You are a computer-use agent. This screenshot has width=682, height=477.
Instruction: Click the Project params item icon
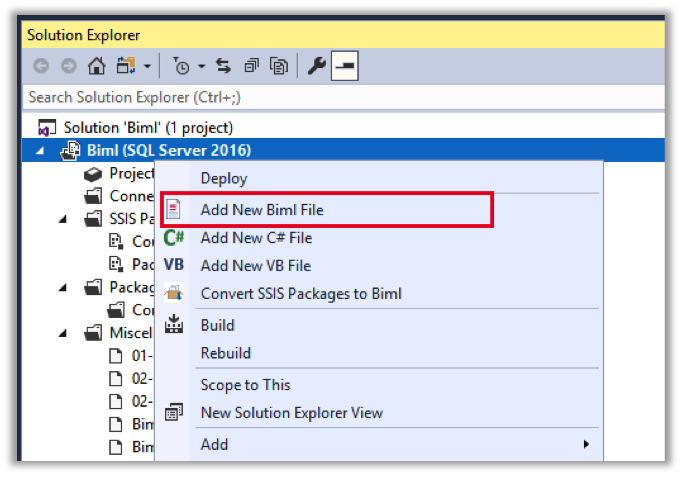(x=93, y=173)
